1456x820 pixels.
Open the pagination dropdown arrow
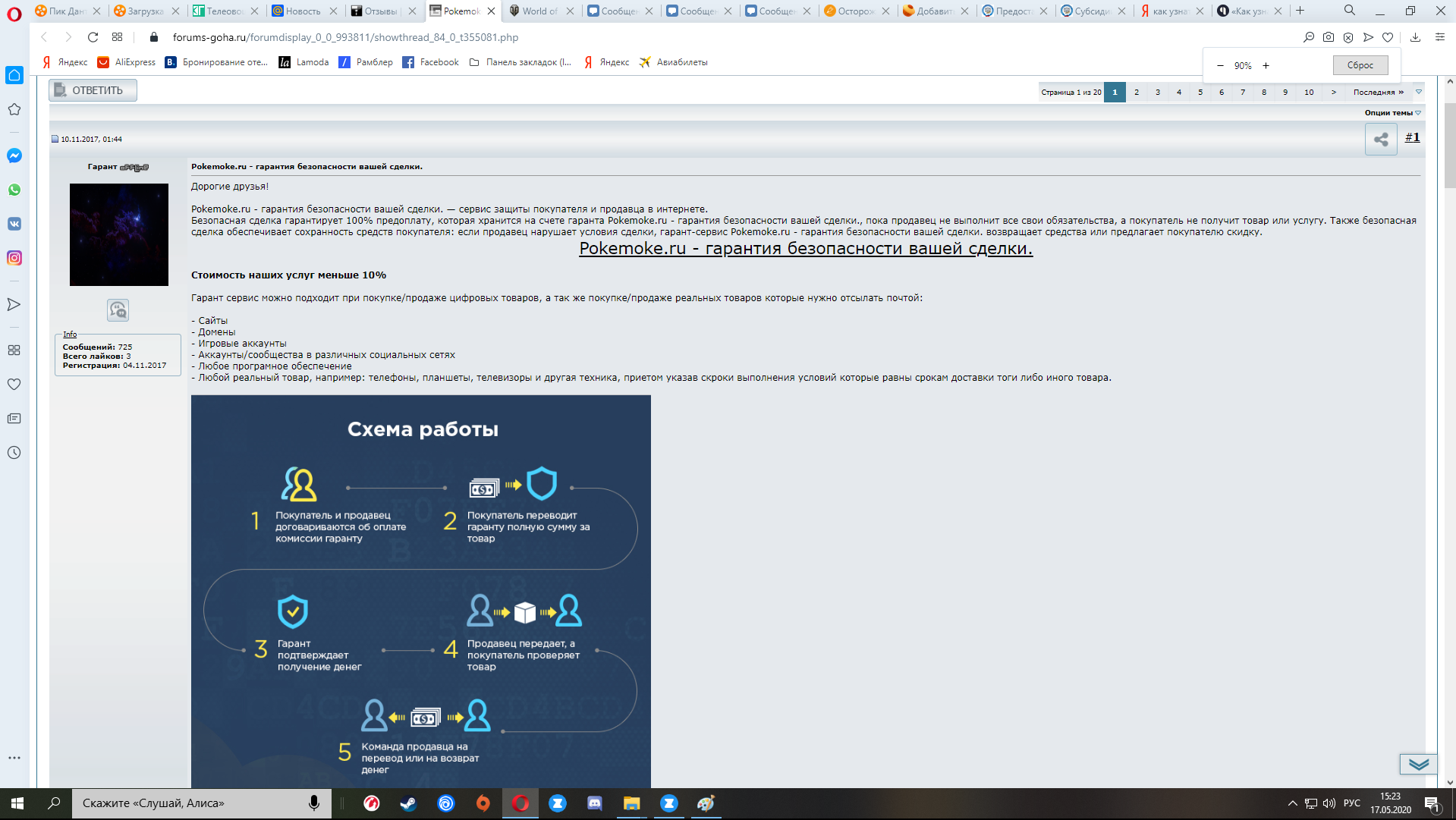pos(1419,92)
